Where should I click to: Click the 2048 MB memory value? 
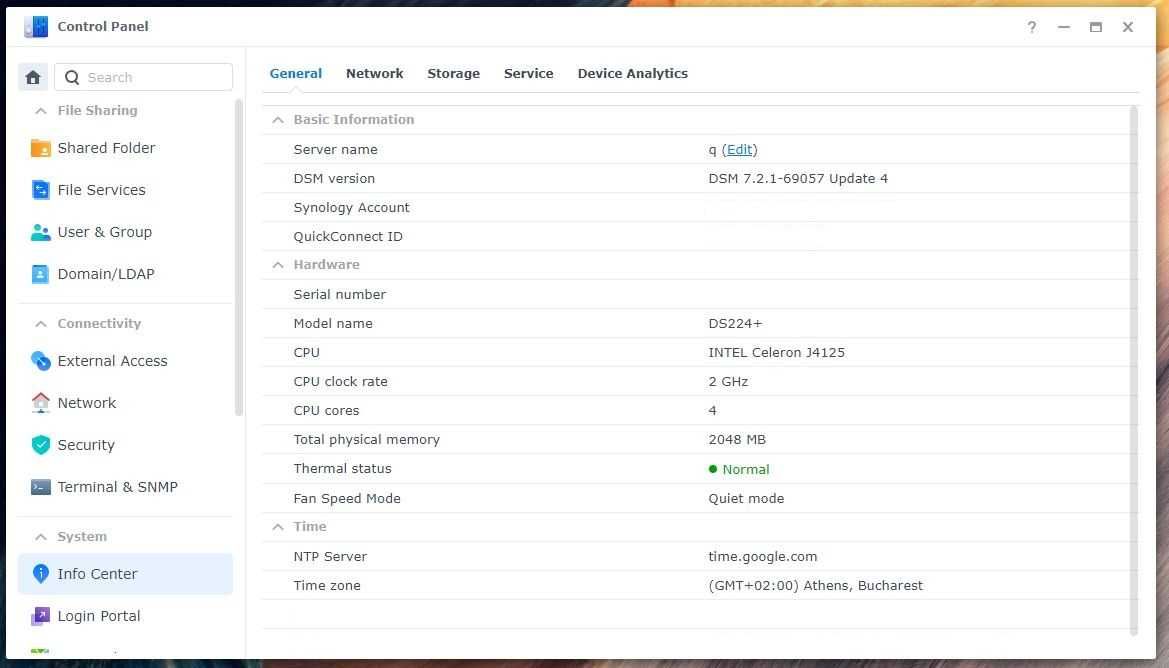[x=737, y=440]
